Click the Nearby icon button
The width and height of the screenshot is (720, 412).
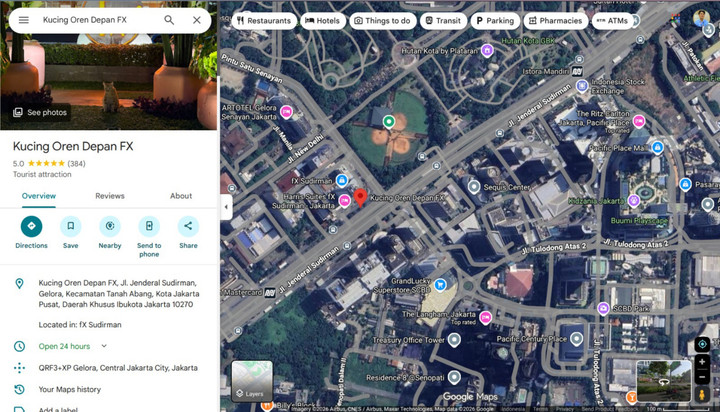110,226
